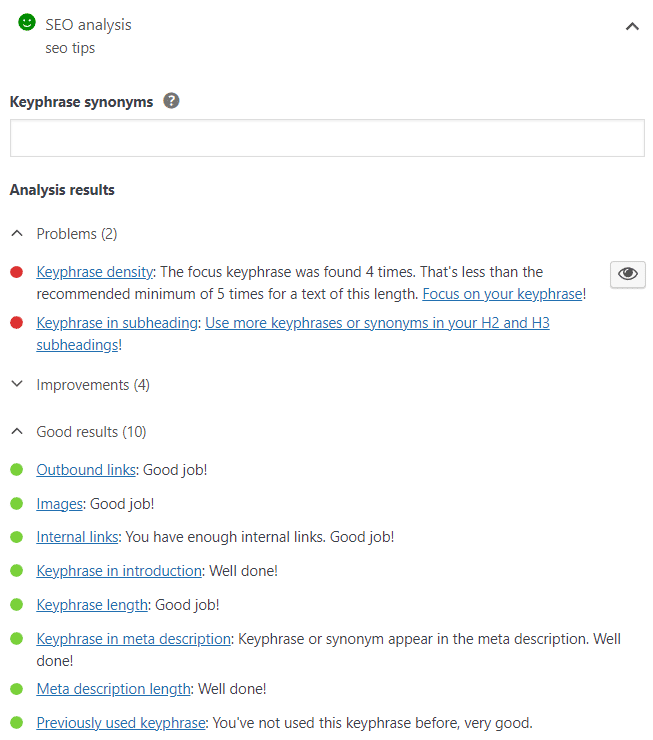
Task: Collapse the SEO analysis panel chevron
Action: 632,27
